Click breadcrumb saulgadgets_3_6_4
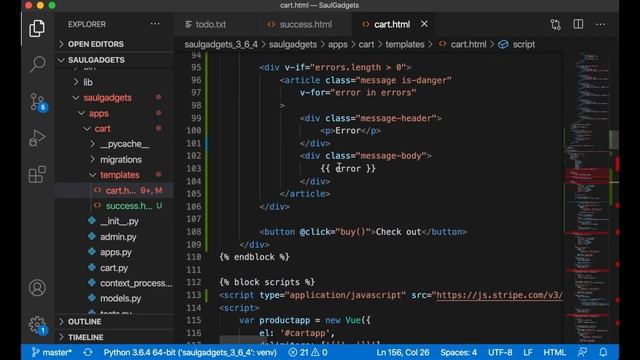The width and height of the screenshot is (640, 360). [221, 44]
